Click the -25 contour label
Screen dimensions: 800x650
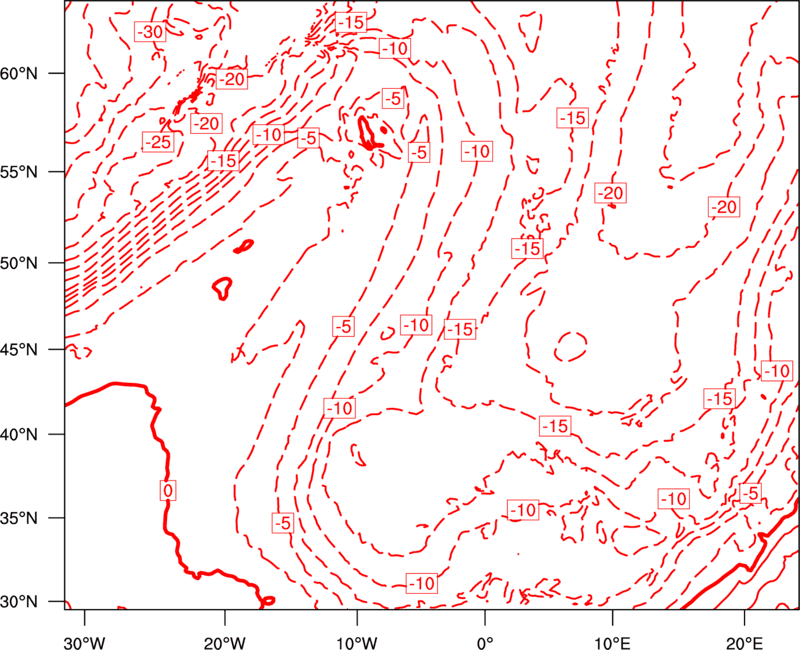pyautogui.click(x=158, y=142)
